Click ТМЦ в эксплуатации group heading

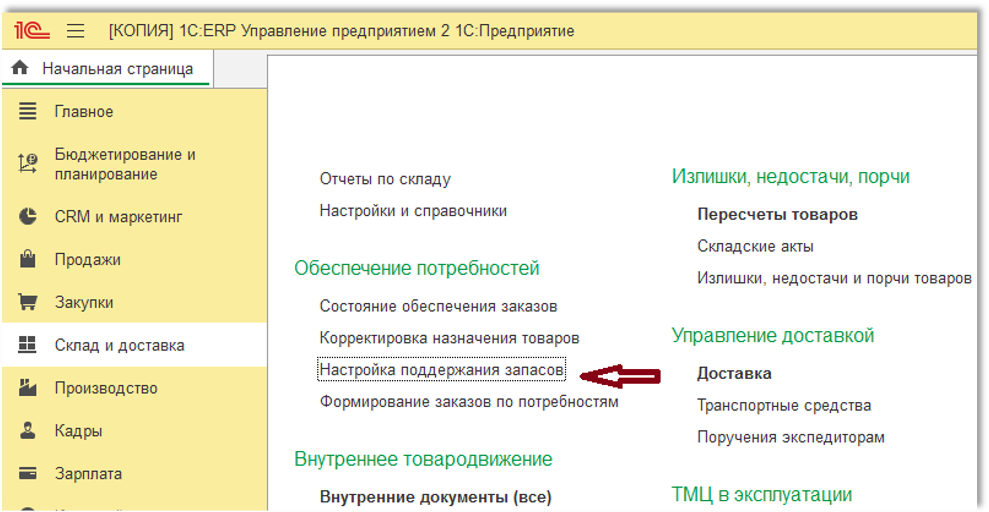click(x=762, y=494)
